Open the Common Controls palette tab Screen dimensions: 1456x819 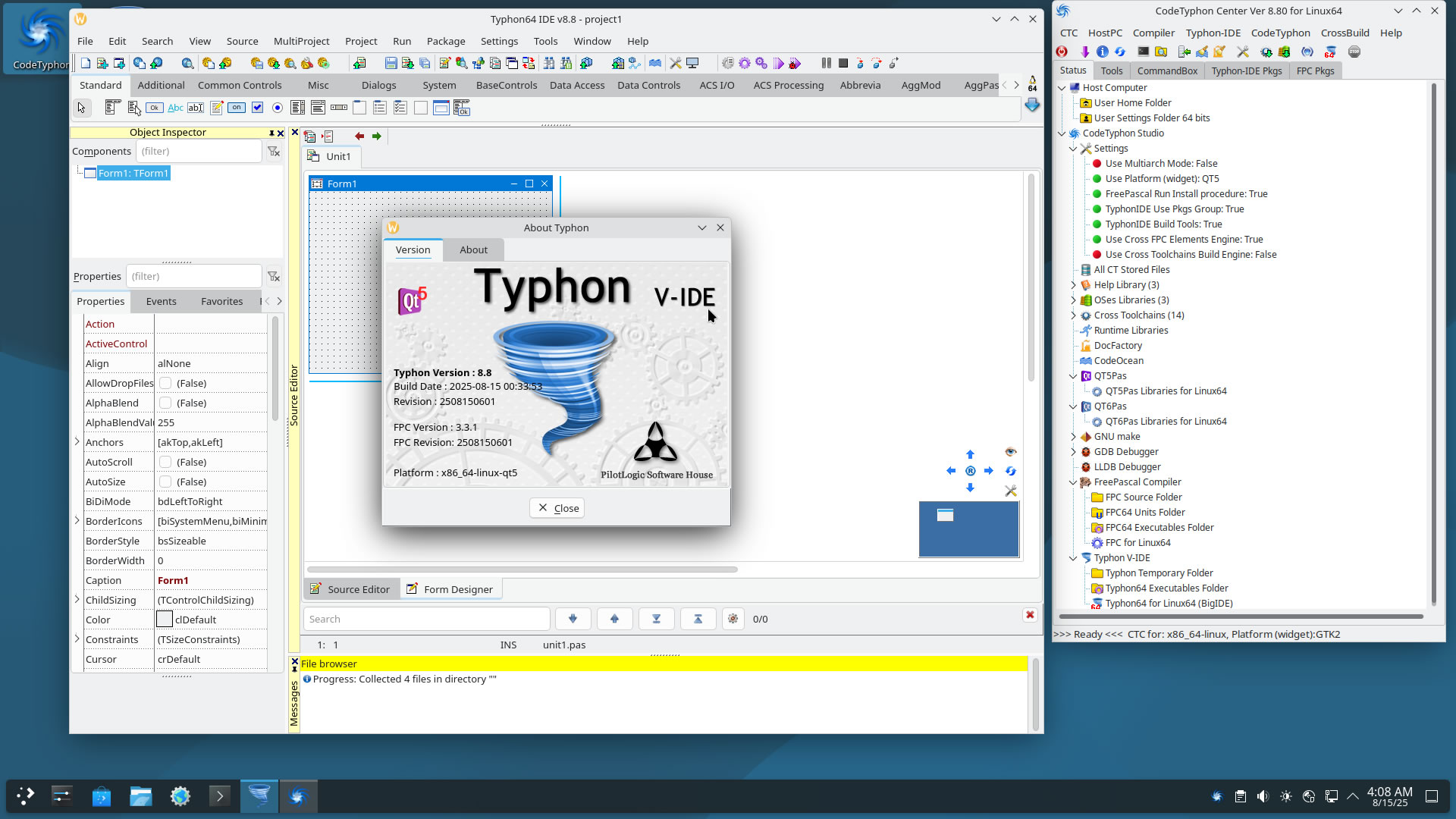pos(240,85)
